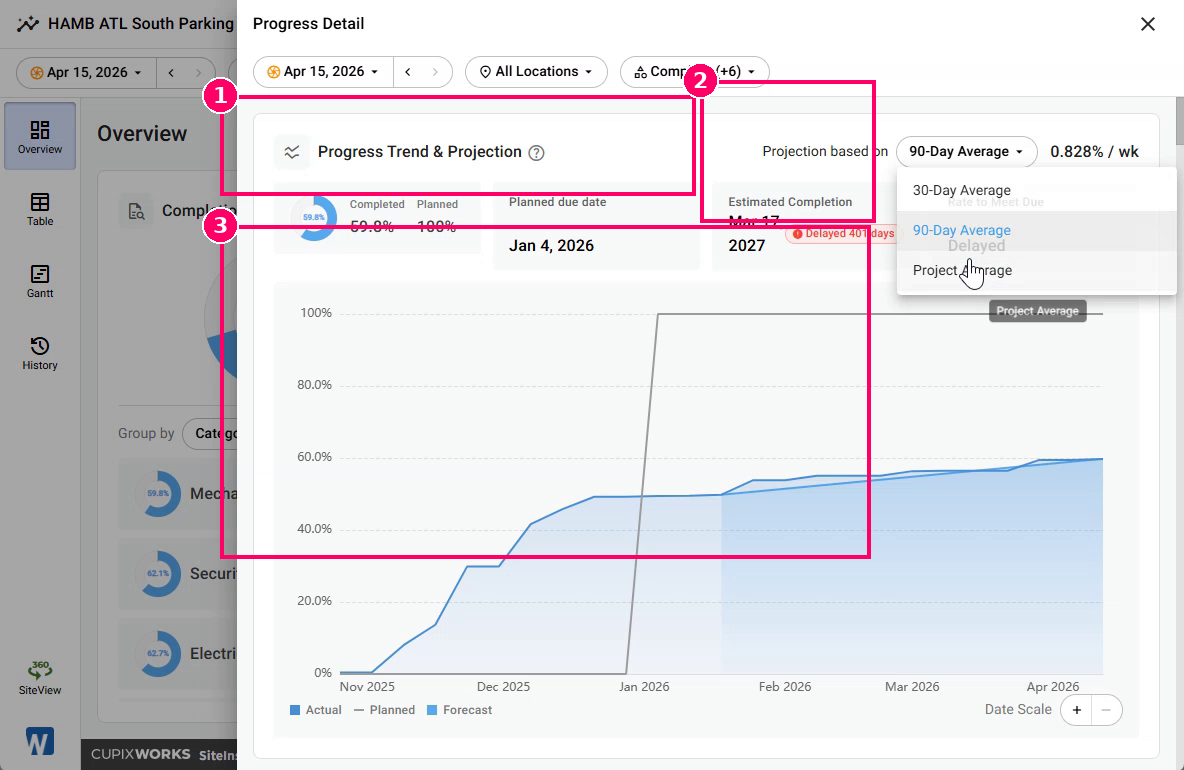Click the help icon beside Progress Trend & Projection
The height and width of the screenshot is (770, 1184).
tap(536, 152)
